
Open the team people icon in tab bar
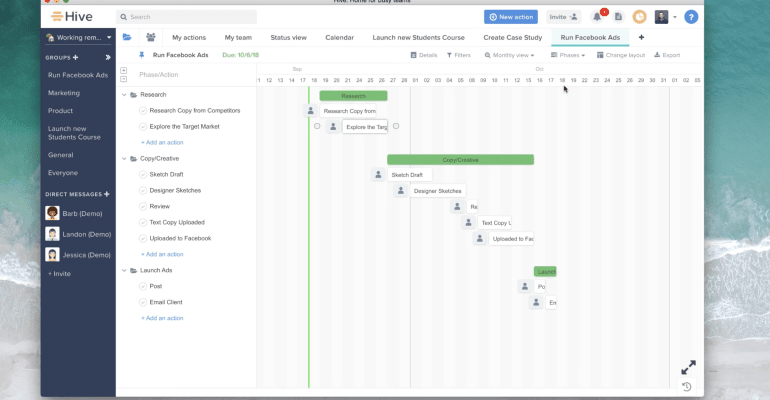(x=151, y=37)
